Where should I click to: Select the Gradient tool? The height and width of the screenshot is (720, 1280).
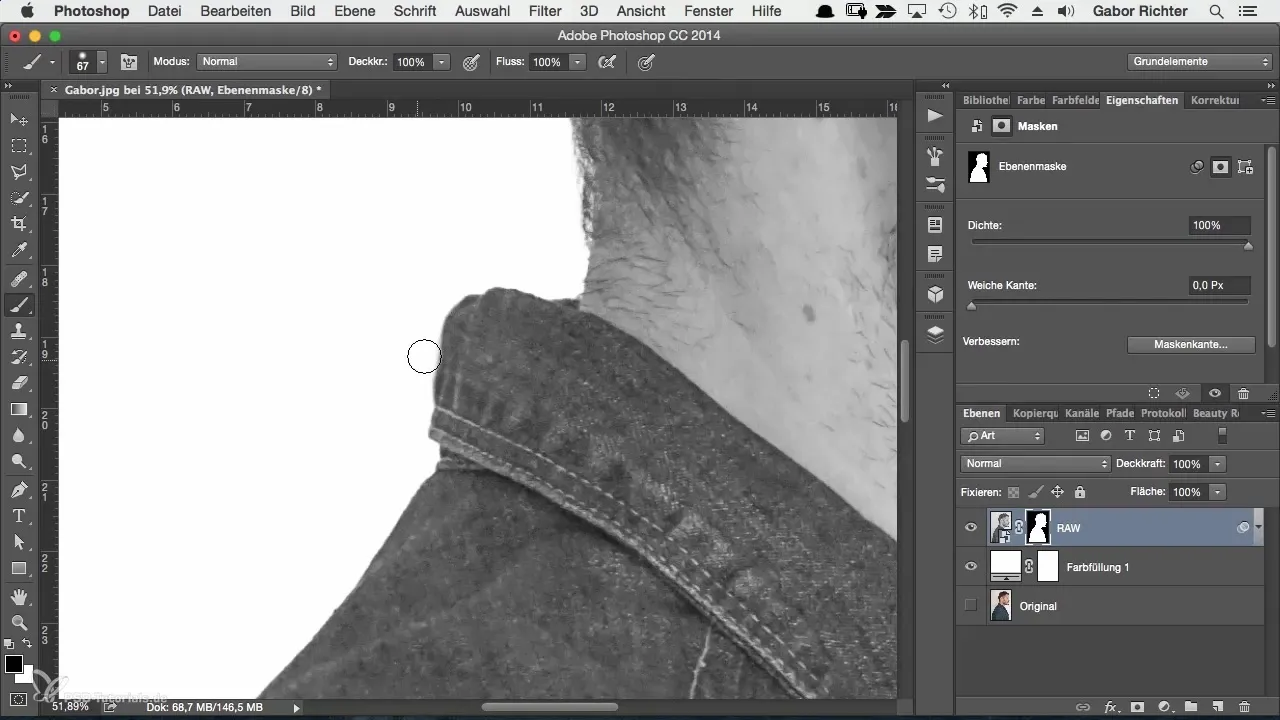click(18, 409)
